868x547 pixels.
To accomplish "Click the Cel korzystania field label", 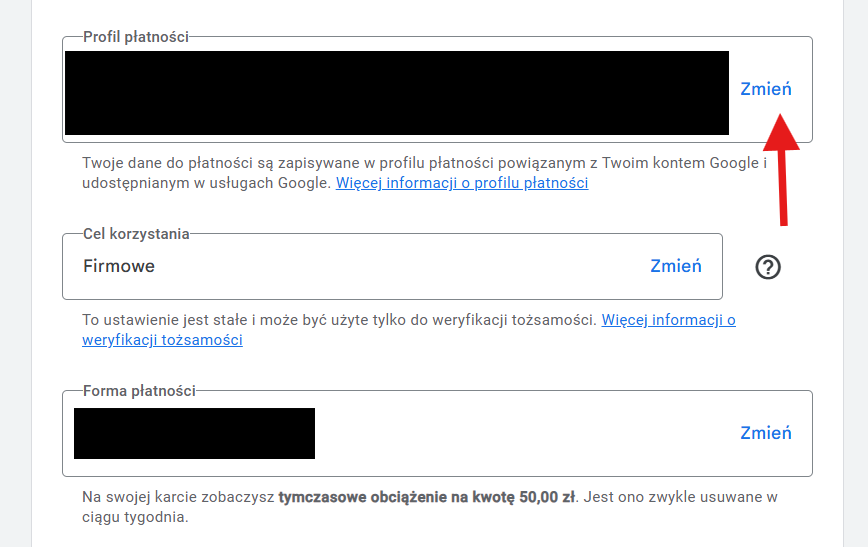I will pyautogui.click(x=136, y=234).
